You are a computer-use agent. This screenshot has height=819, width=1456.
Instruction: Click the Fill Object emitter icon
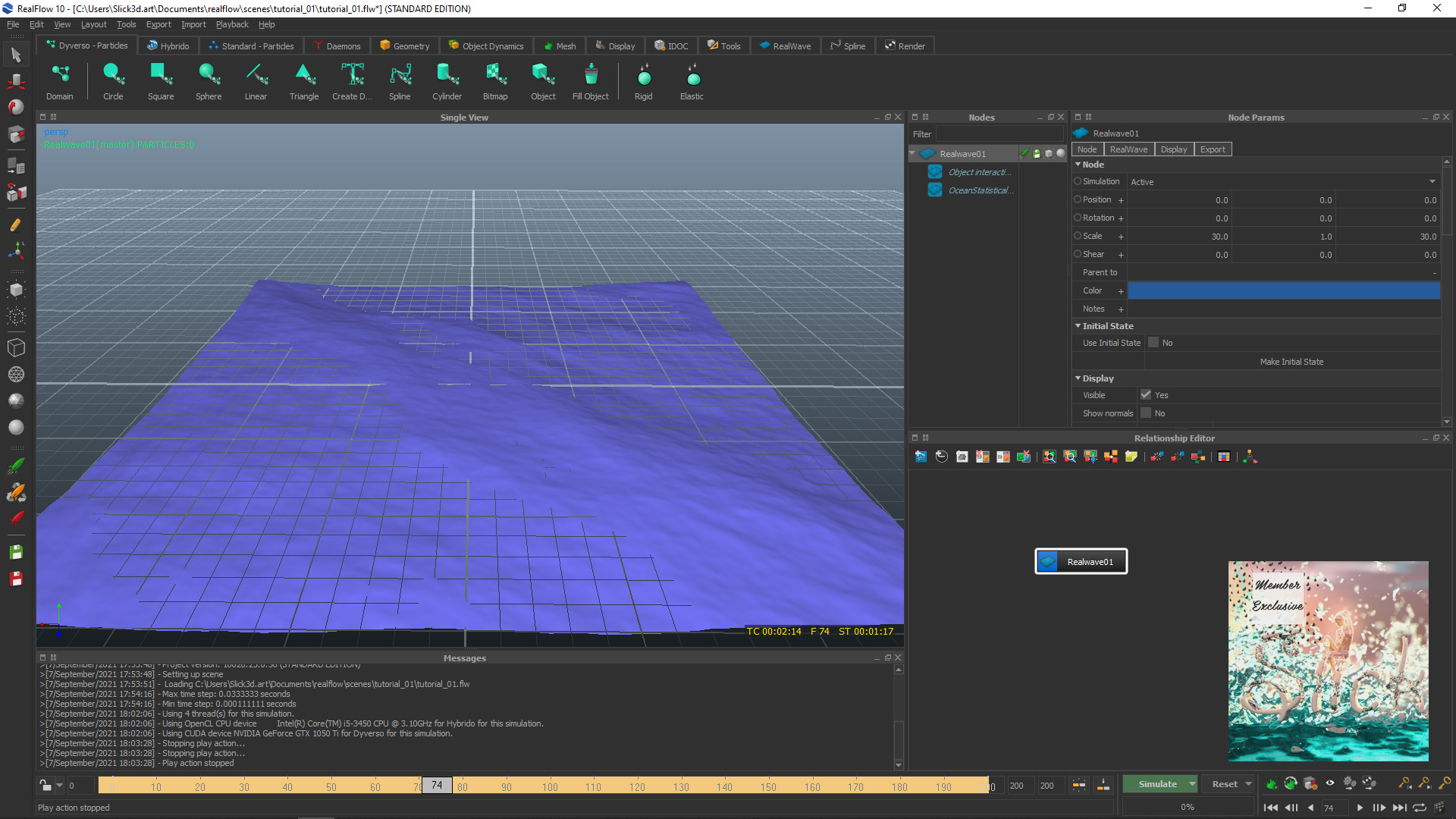(x=591, y=75)
